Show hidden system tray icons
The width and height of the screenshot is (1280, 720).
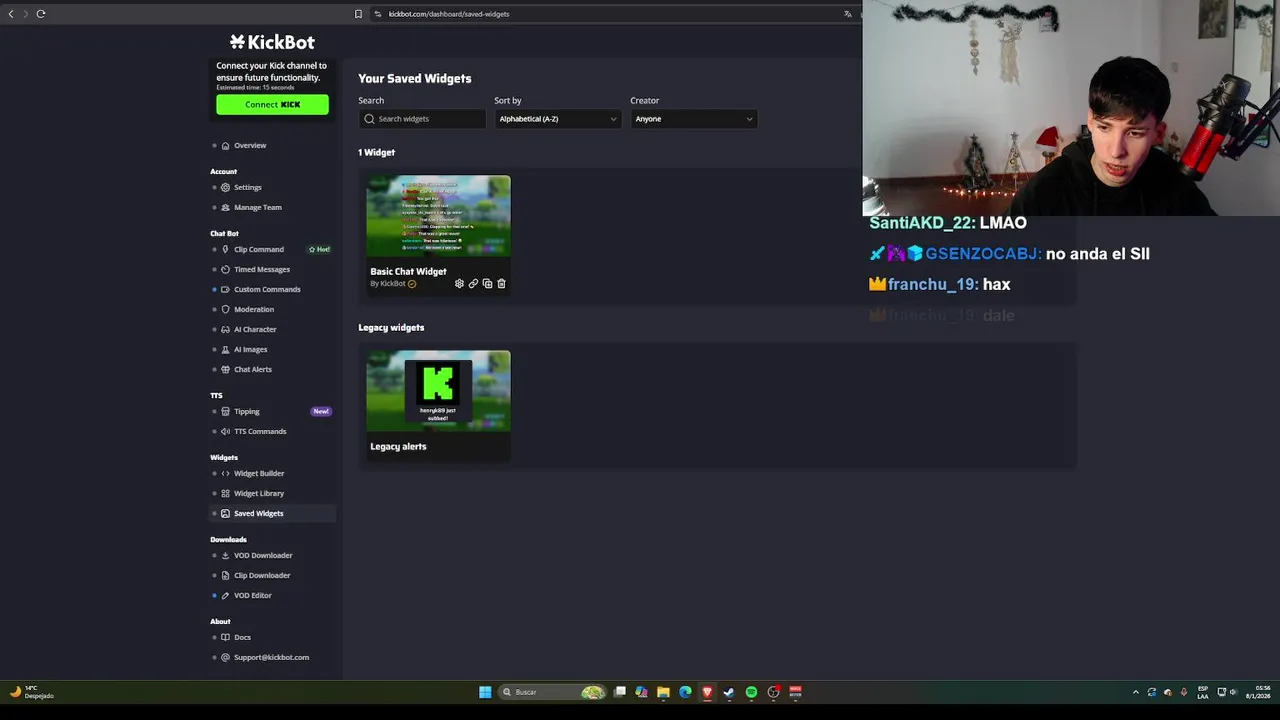[x=1135, y=692]
